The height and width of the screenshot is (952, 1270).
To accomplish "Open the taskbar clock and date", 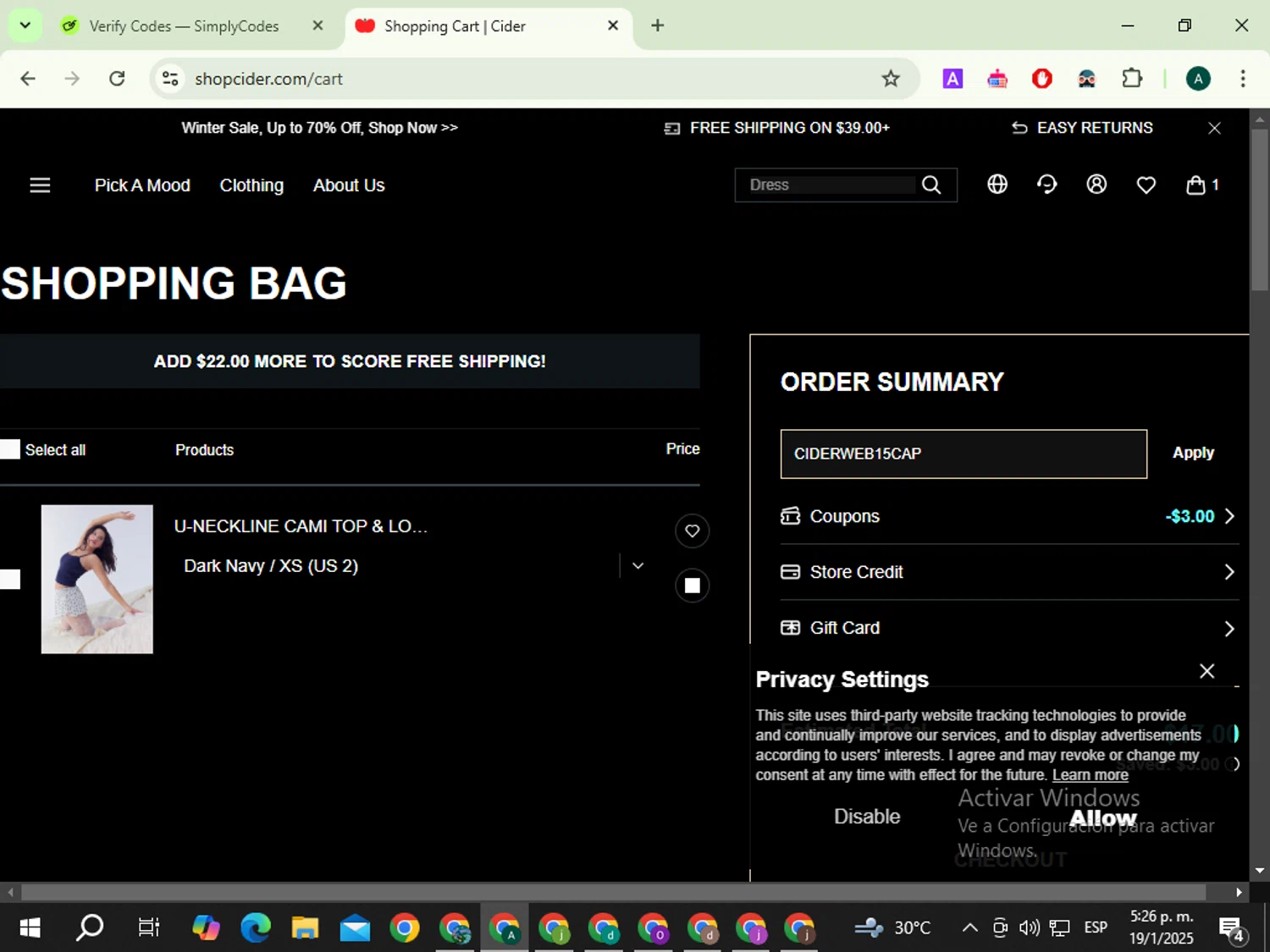I will [1162, 927].
